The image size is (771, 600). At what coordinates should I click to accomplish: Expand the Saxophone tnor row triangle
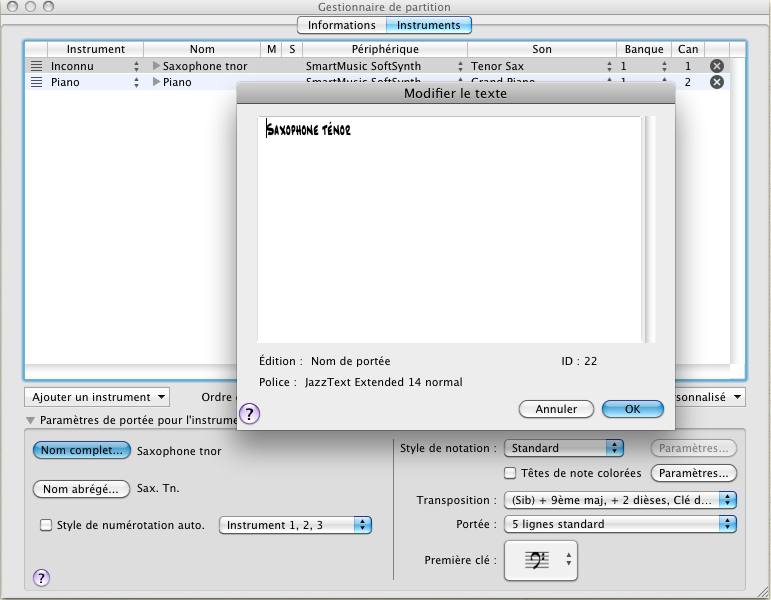[156, 66]
